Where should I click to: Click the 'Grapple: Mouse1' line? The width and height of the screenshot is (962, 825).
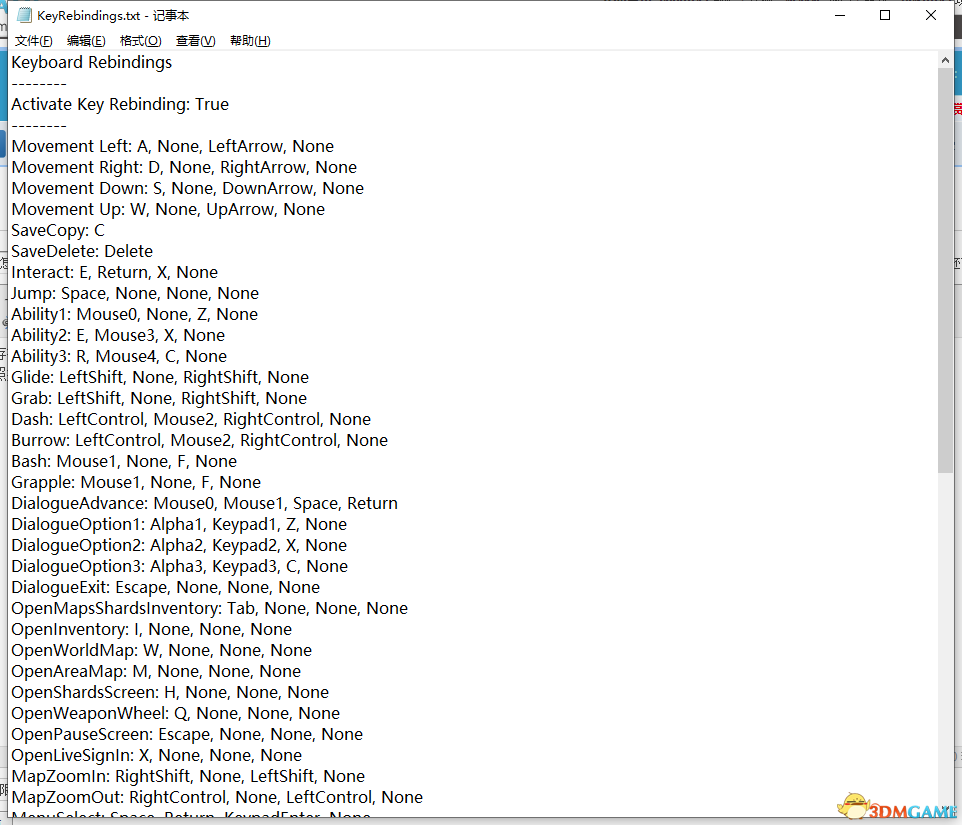tap(136, 482)
